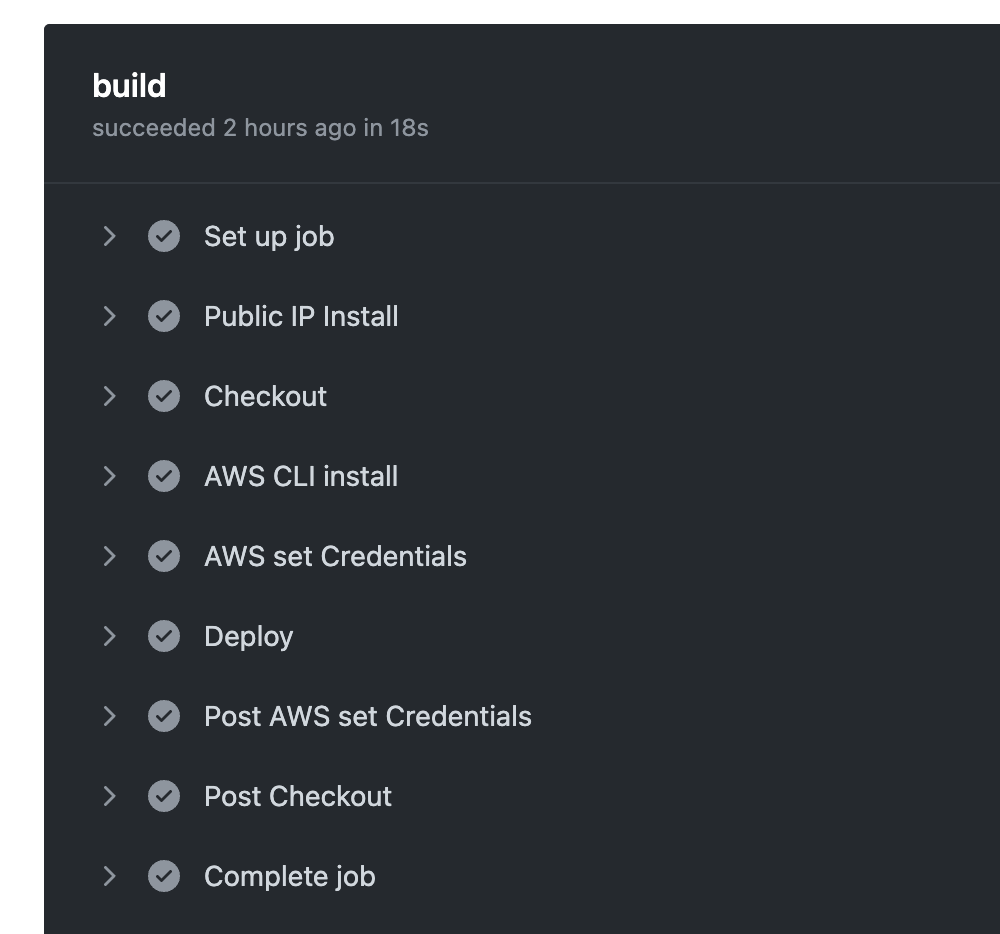Click the checkmark icon next to Deploy
The image size is (1000, 934).
click(164, 636)
